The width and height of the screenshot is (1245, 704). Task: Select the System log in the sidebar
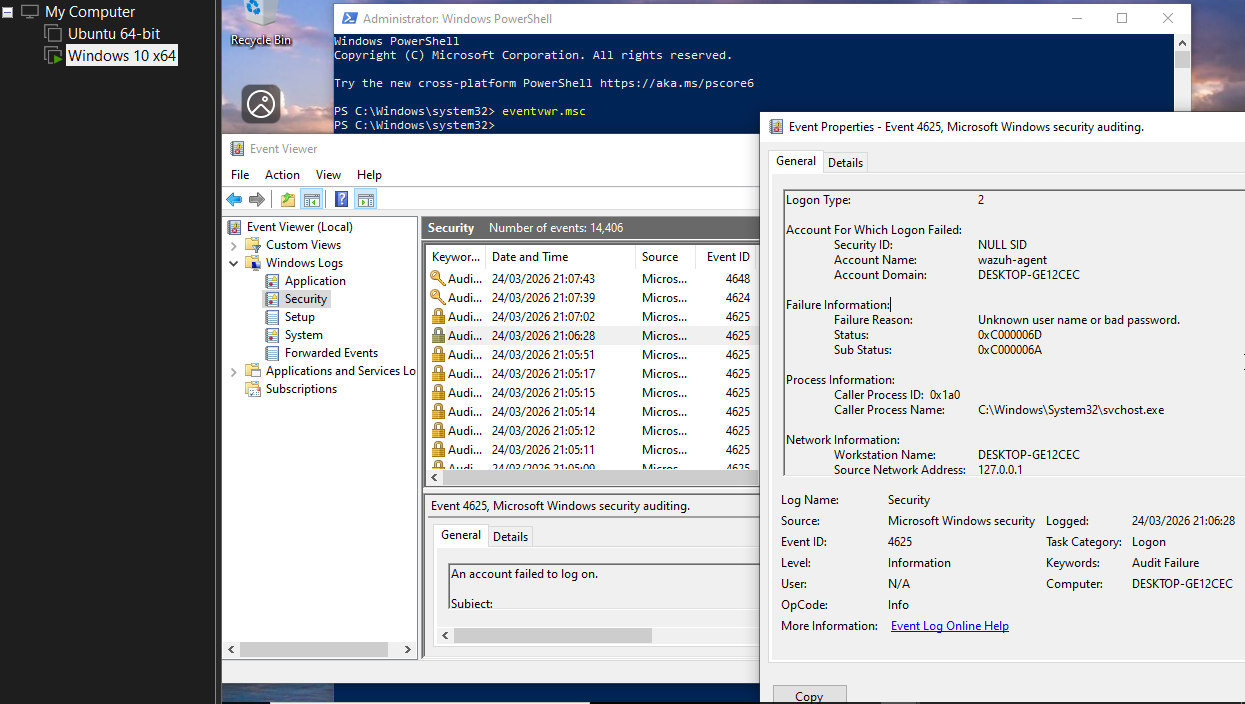[x=303, y=334]
